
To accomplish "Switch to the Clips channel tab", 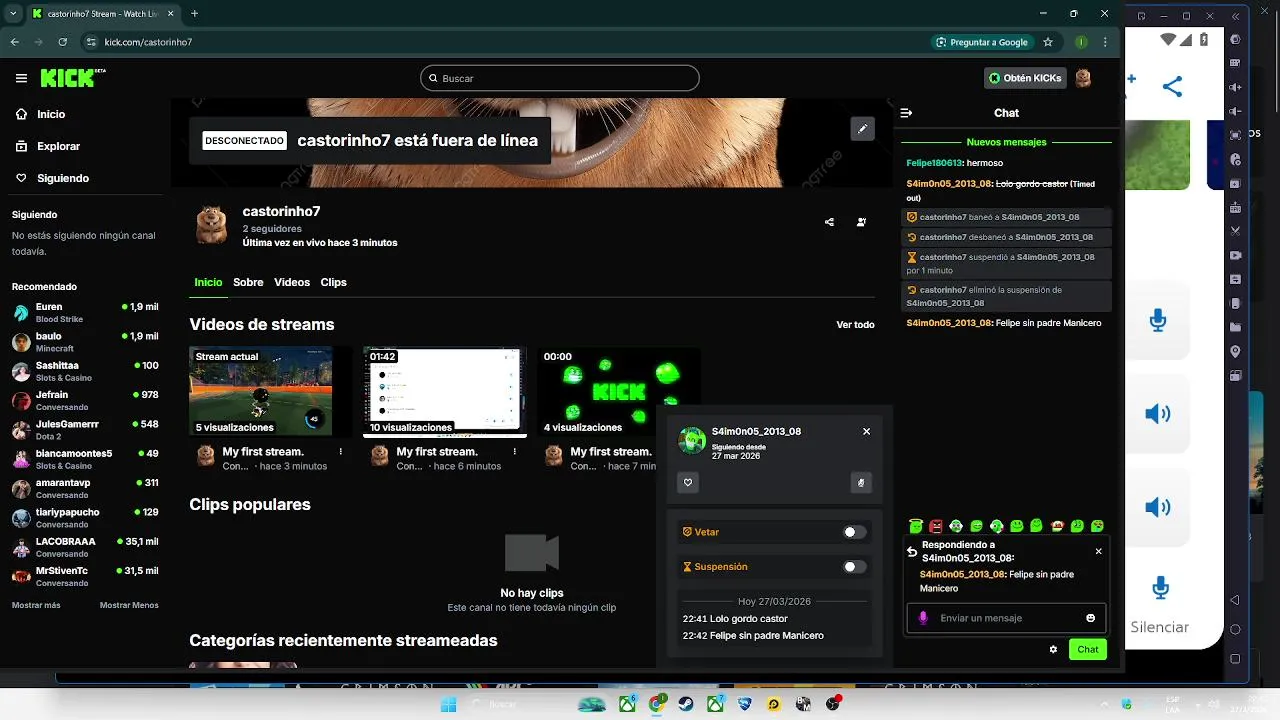I will 333,282.
